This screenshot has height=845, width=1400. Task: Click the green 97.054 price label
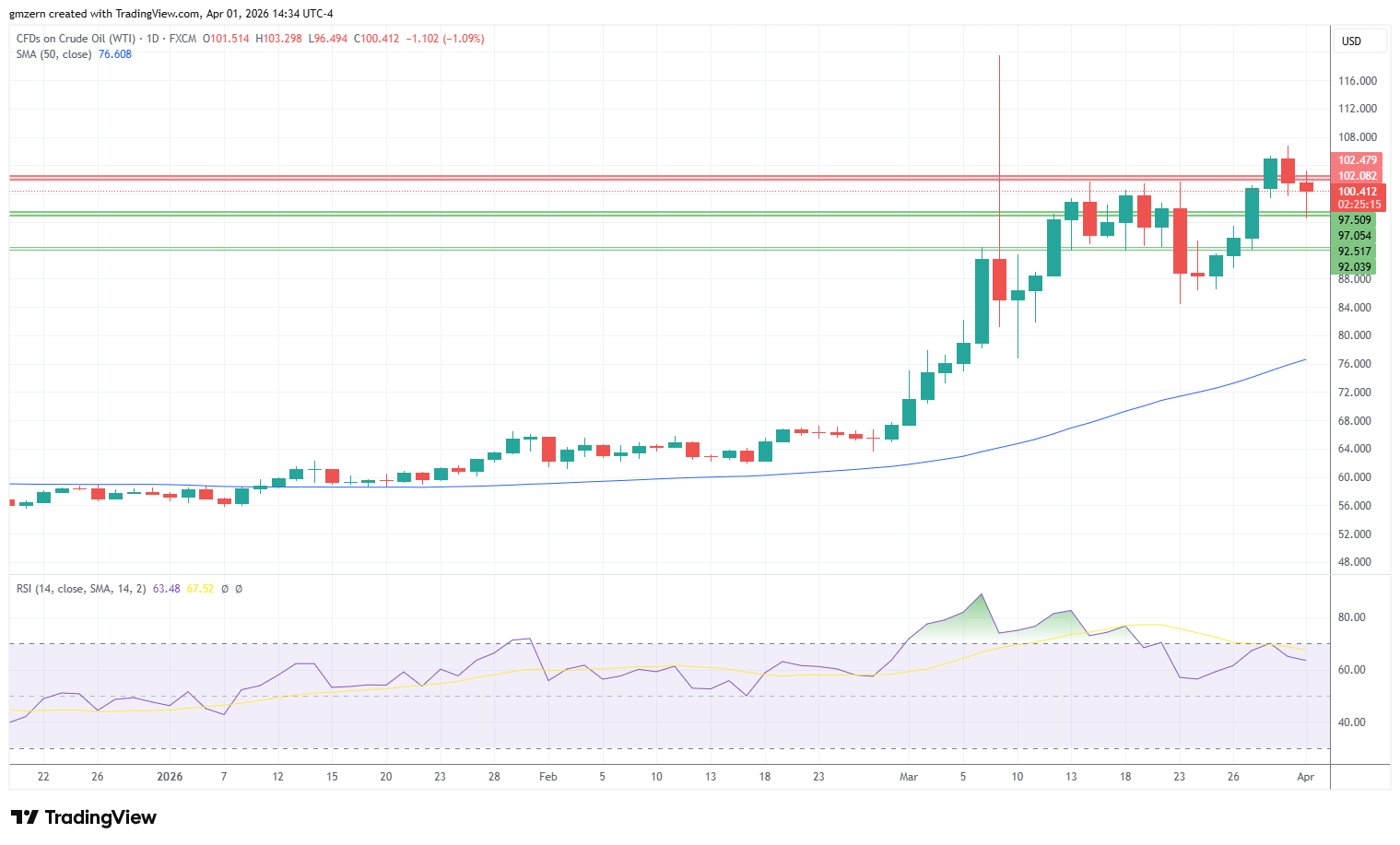1354,236
